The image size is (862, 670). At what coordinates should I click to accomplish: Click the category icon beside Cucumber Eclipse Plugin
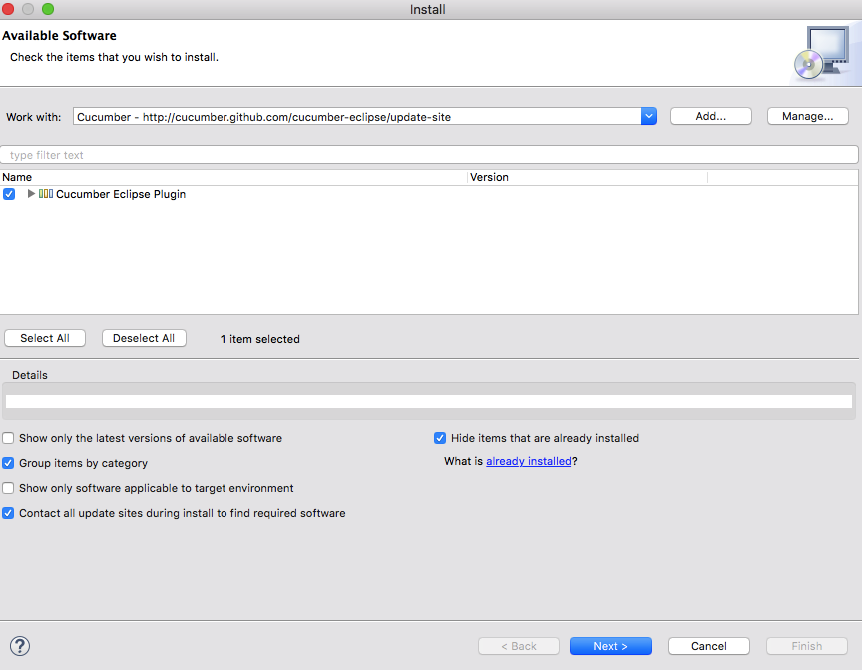point(48,194)
